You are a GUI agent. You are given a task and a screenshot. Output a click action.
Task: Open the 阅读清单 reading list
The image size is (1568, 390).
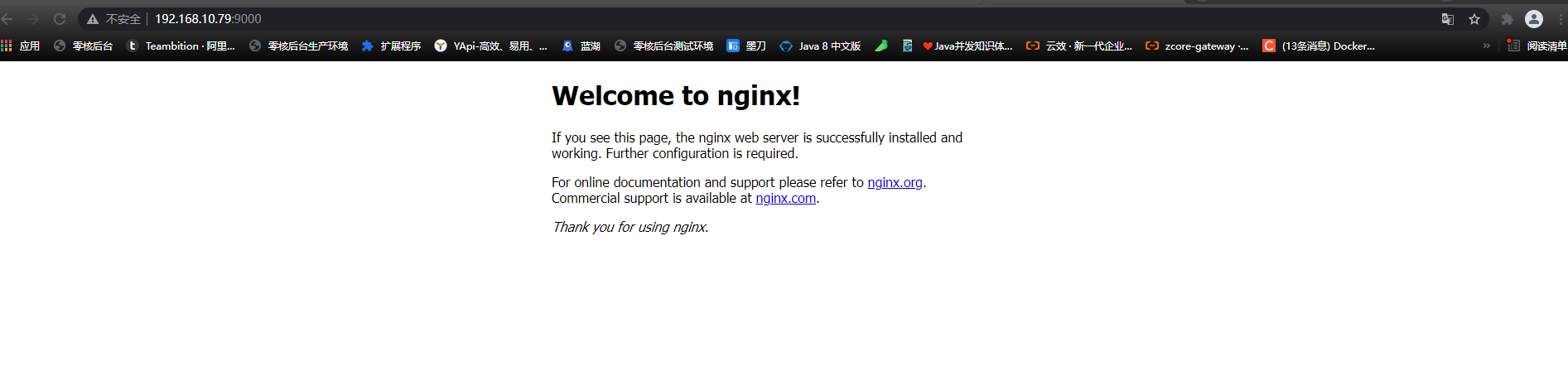click(x=1537, y=46)
